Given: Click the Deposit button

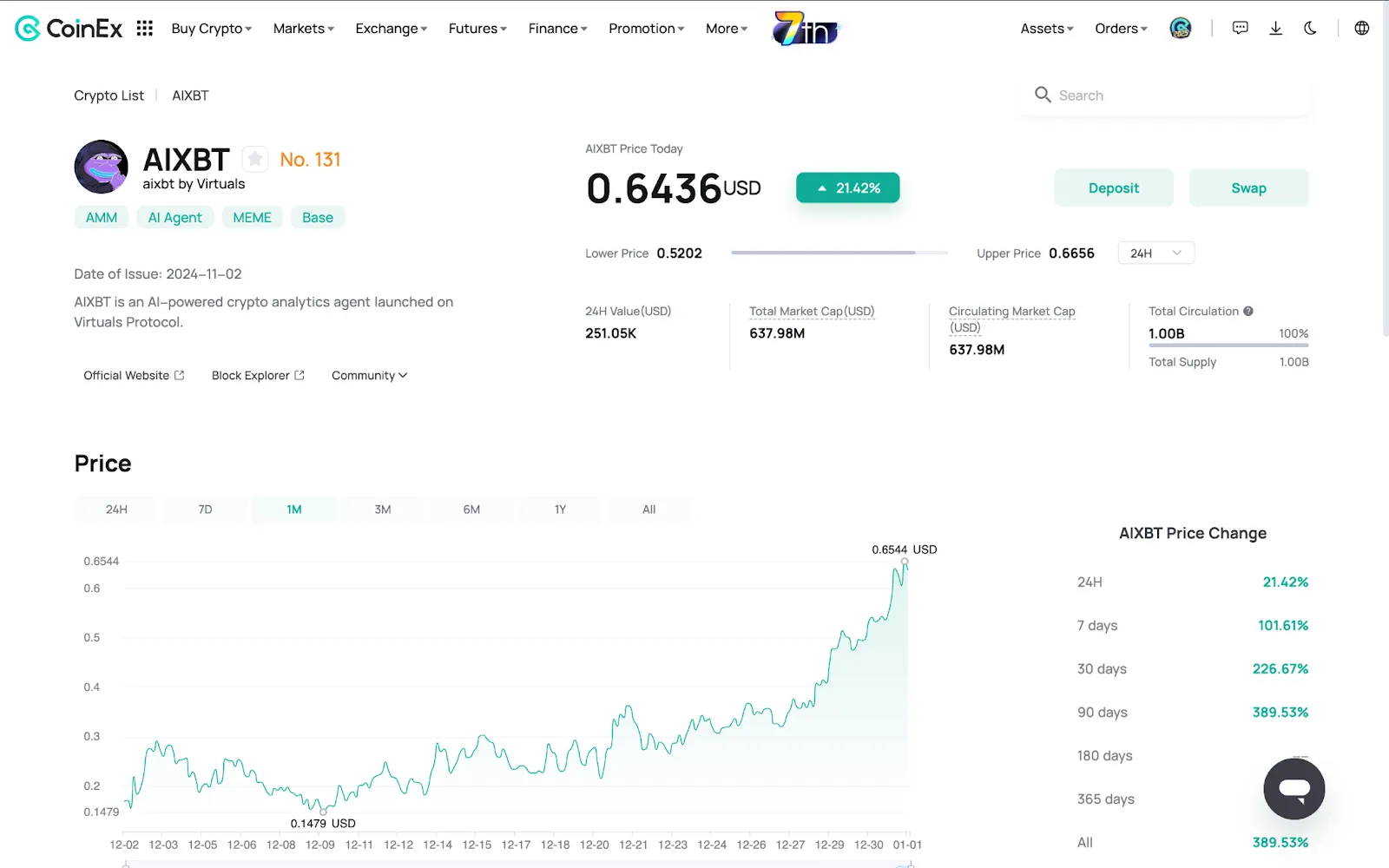Looking at the screenshot, I should tap(1114, 187).
